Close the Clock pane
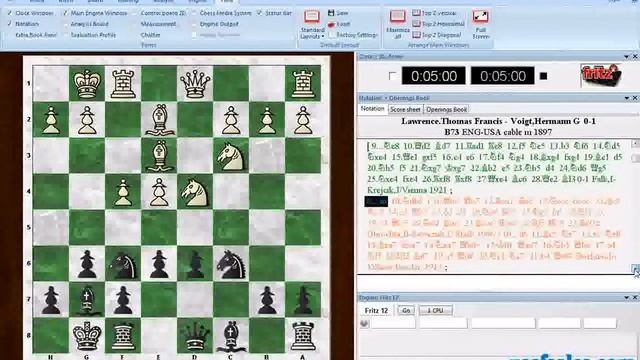Image resolution: width=640 pixels, height=360 pixels. click(635, 56)
